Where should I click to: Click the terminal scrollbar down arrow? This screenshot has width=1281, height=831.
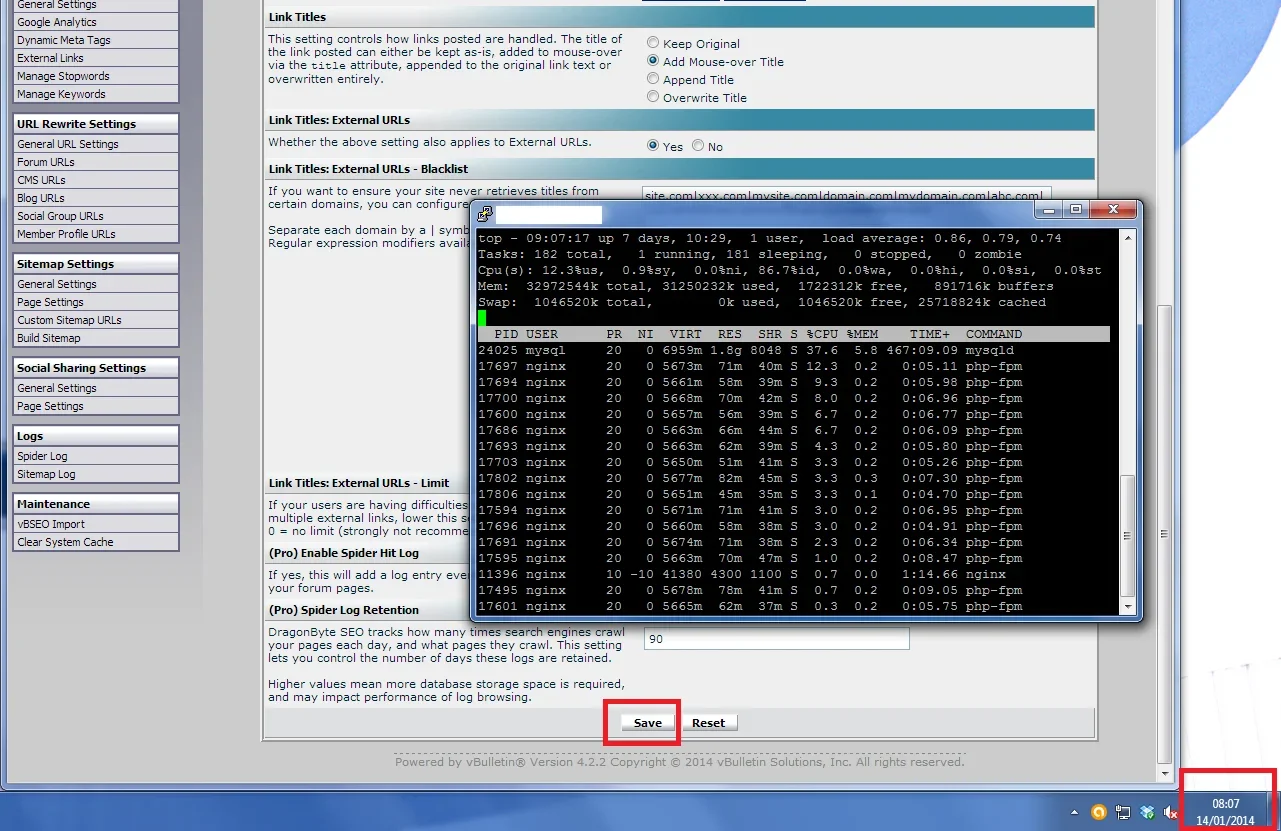[1128, 606]
